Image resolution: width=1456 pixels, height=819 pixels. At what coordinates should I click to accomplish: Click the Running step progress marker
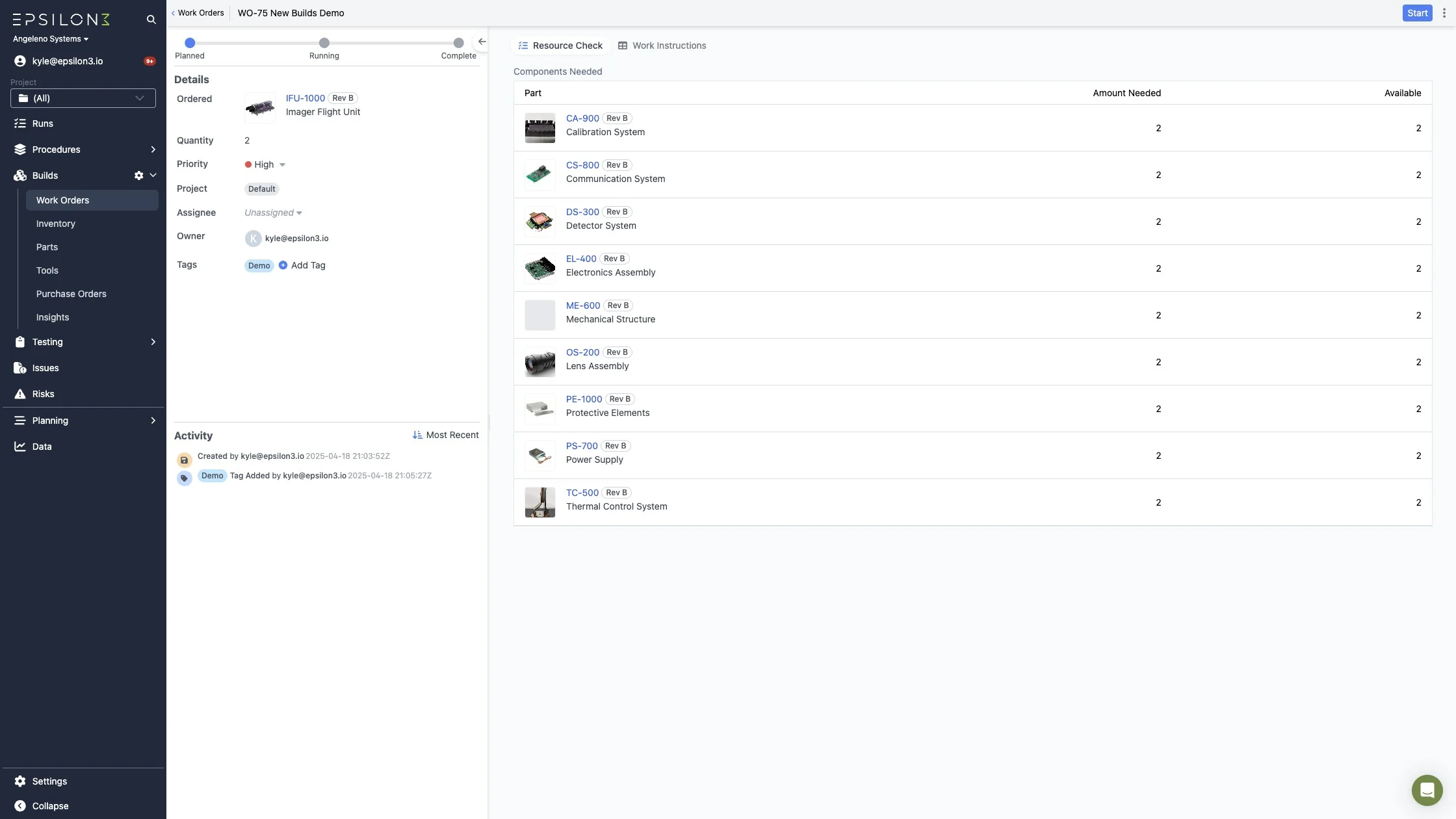click(x=324, y=43)
